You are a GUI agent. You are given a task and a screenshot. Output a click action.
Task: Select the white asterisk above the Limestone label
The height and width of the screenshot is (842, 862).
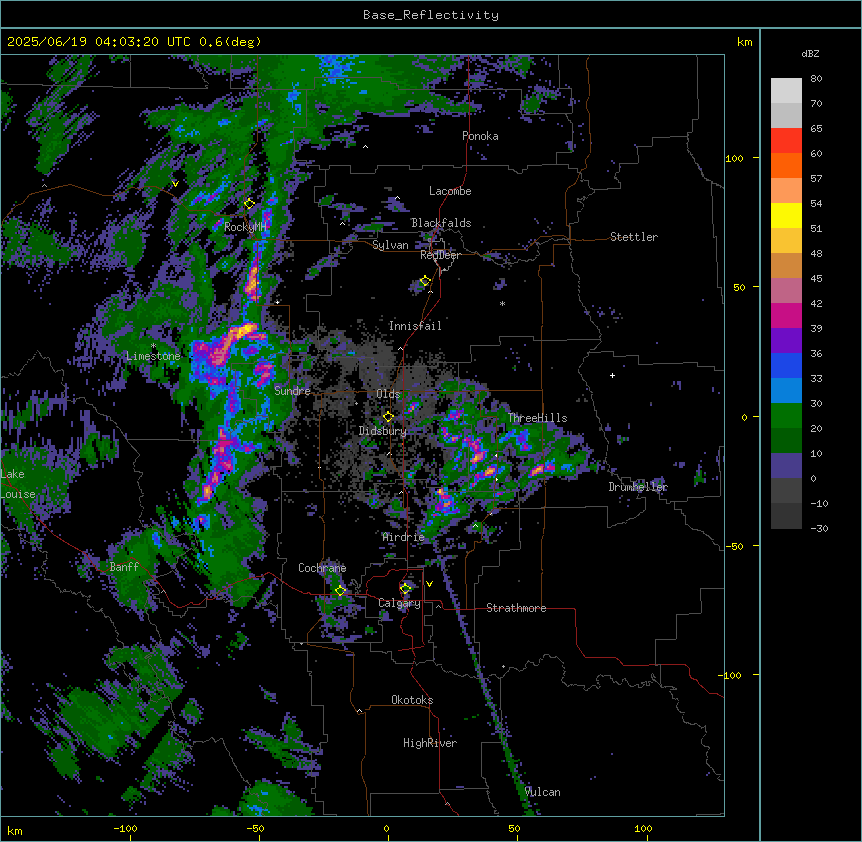coord(153,346)
